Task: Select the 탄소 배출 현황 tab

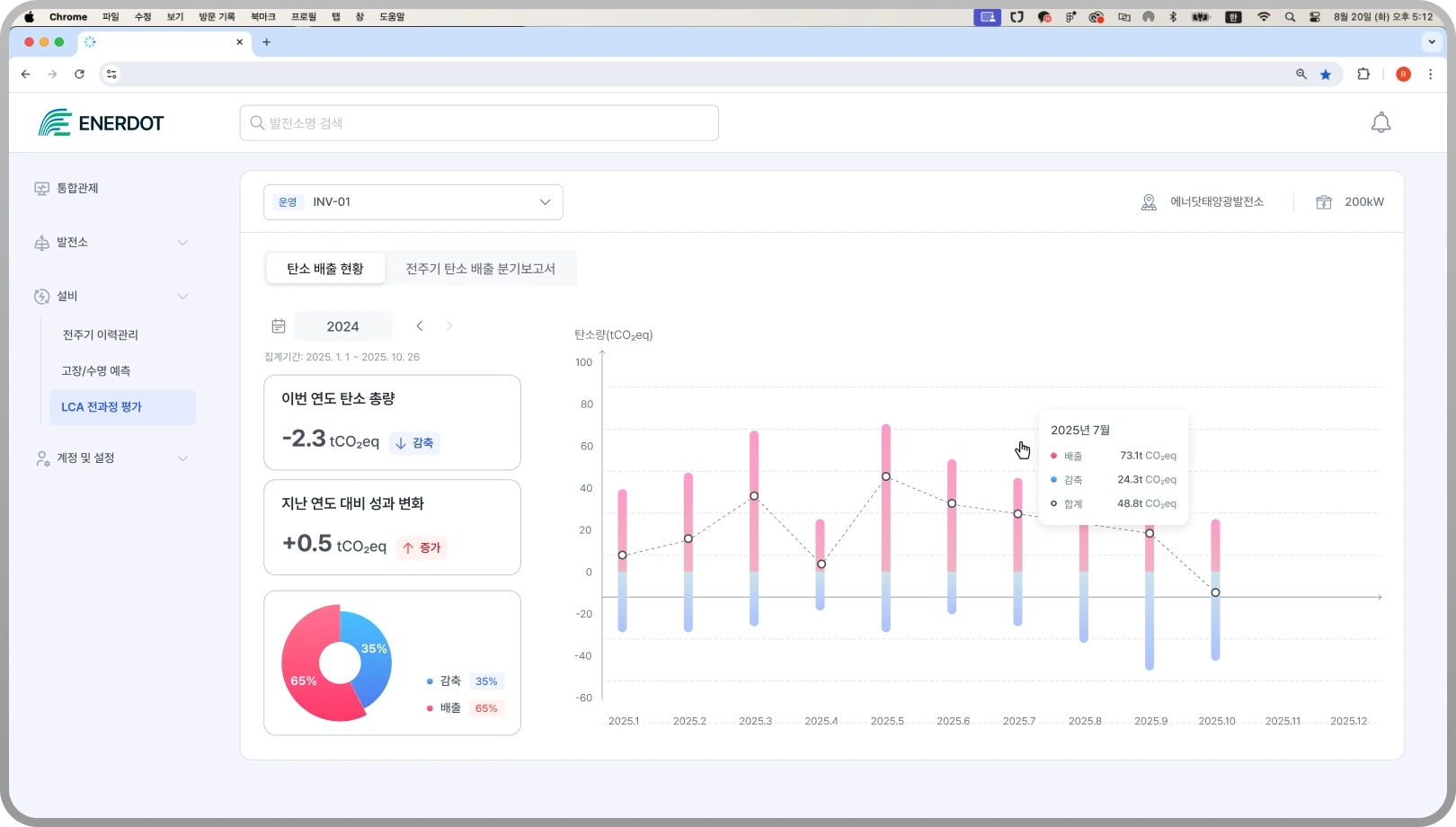Action: click(x=325, y=269)
